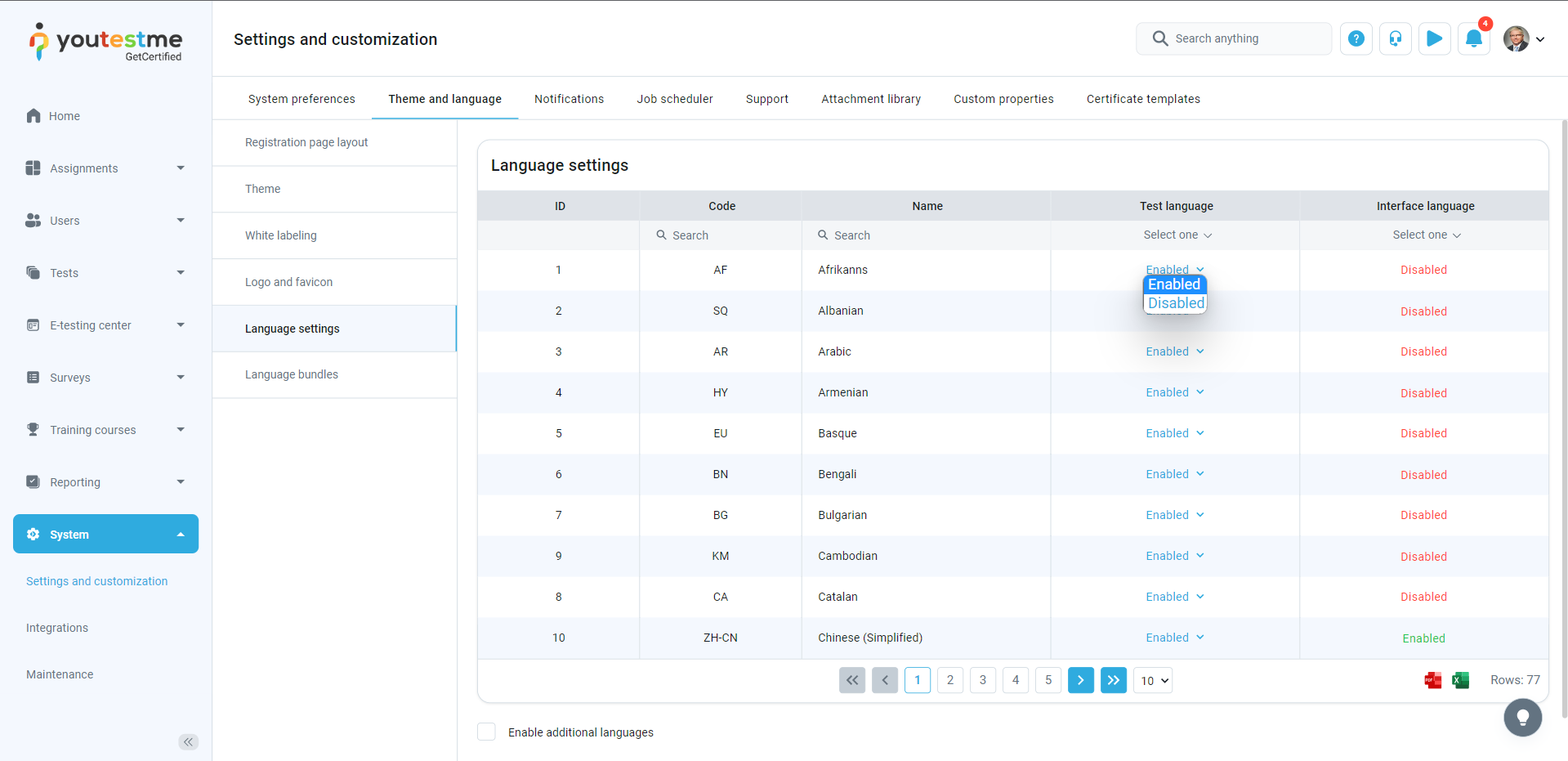1568x761 pixels.
Task: Collapse the sidebar with double-chevron icon
Action: 189,742
